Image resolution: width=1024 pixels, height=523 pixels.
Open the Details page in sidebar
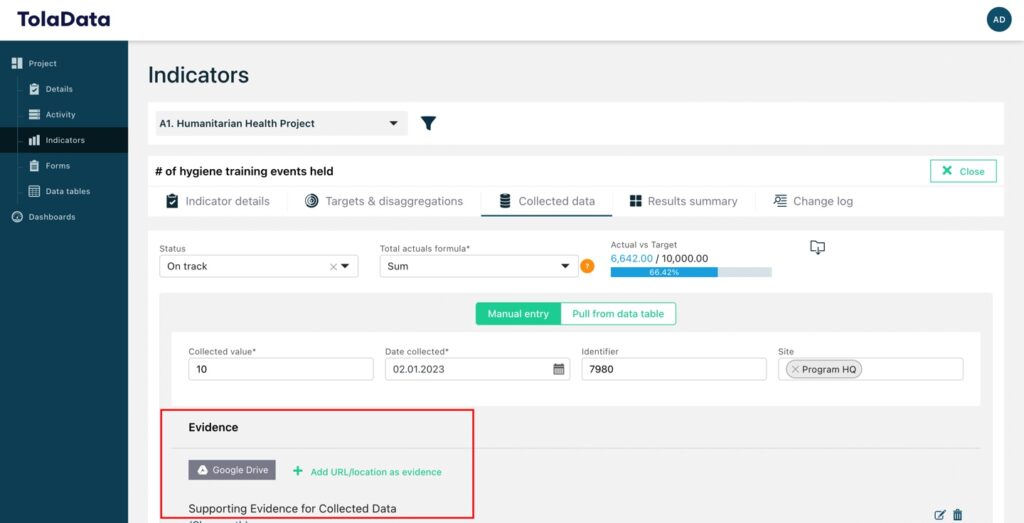point(59,89)
